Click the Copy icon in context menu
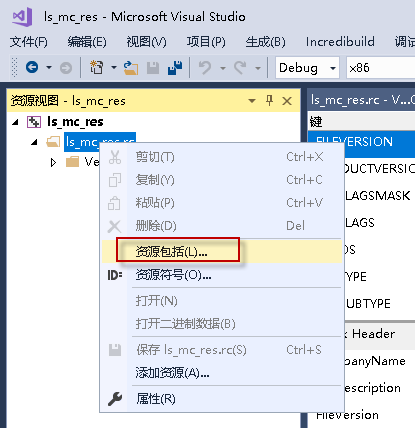Screen dimensions: 415x428 pyautogui.click(x=115, y=180)
